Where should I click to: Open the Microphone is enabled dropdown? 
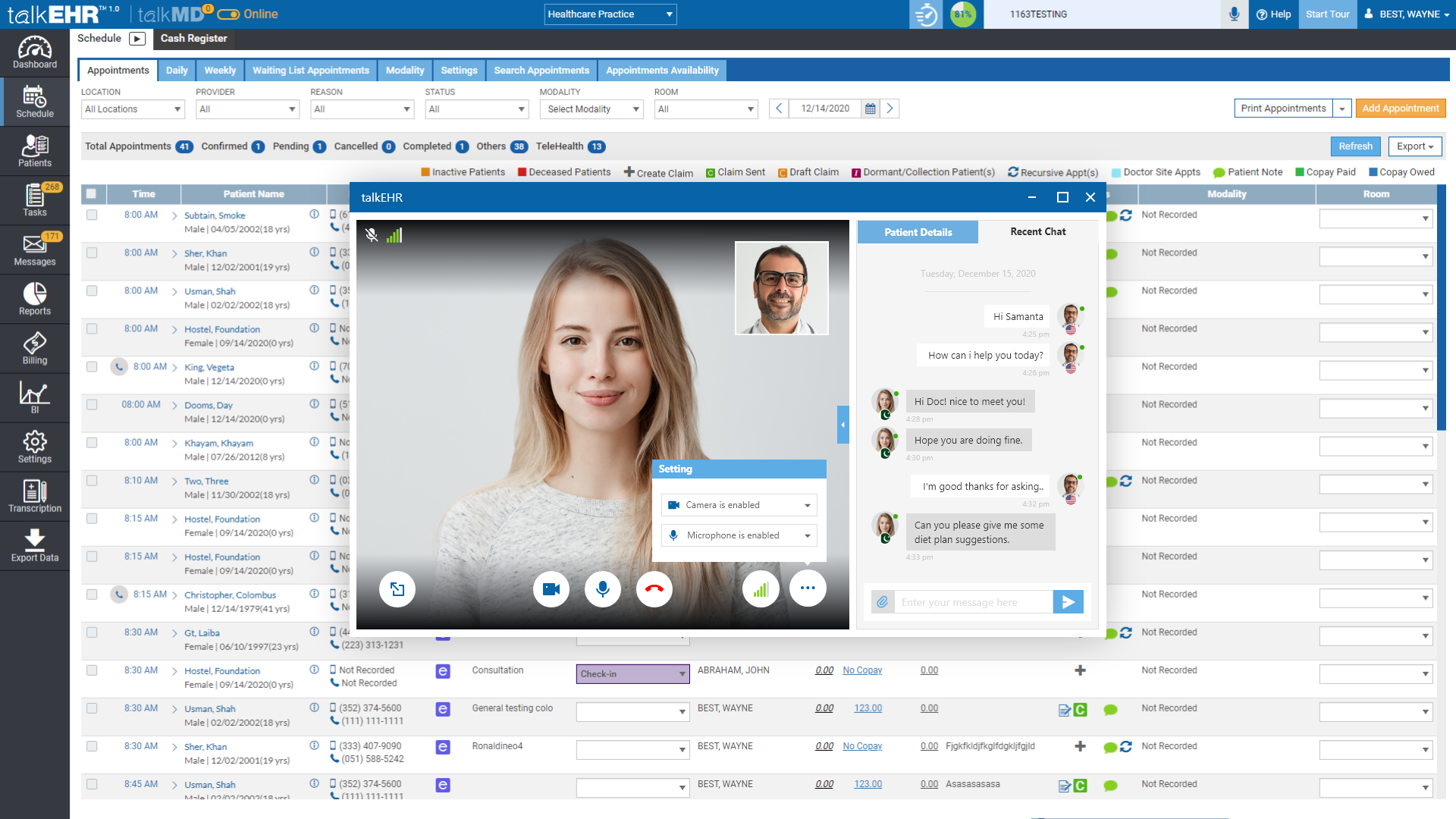739,535
